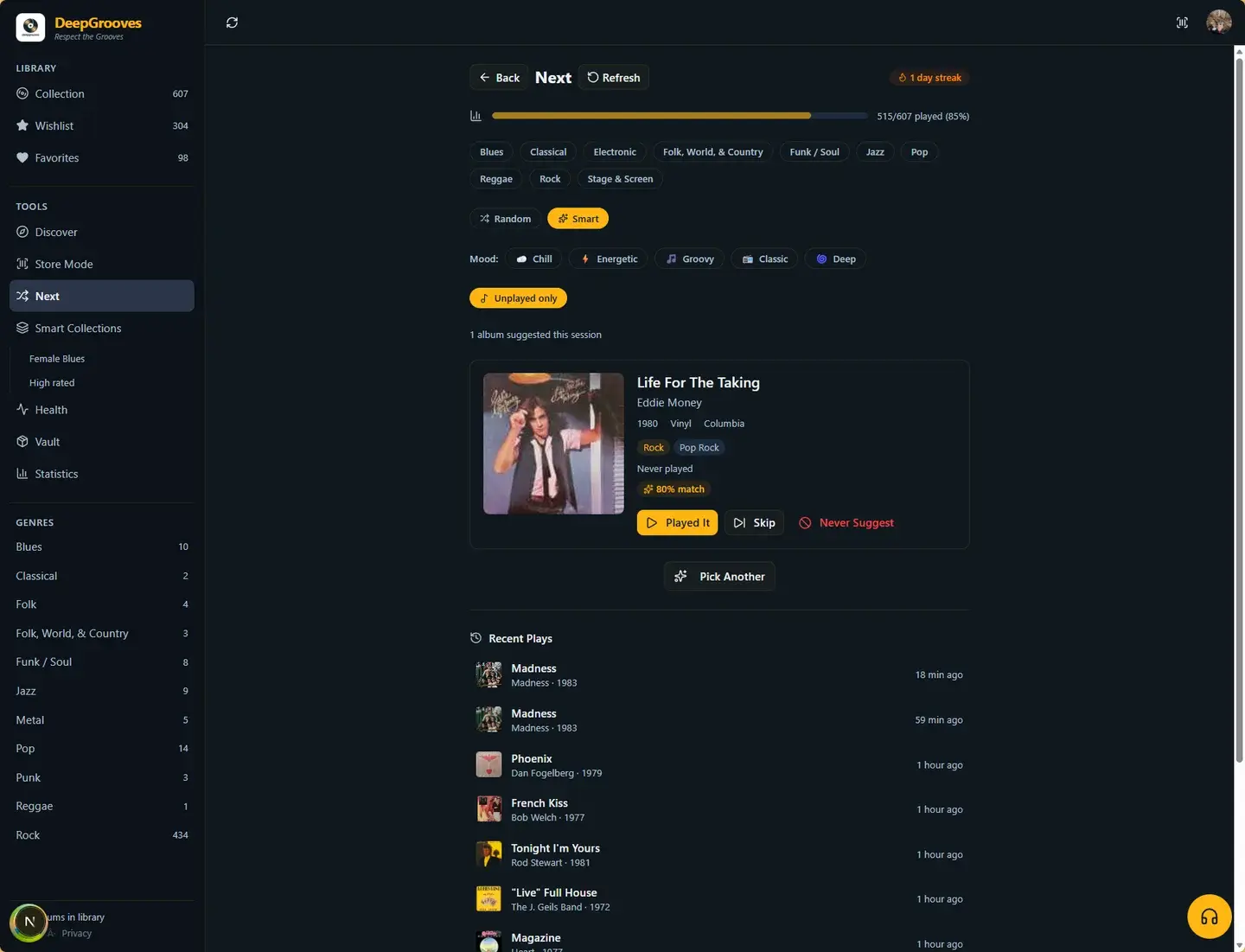
Task: Click Never Suggest for this album
Action: 846,523
